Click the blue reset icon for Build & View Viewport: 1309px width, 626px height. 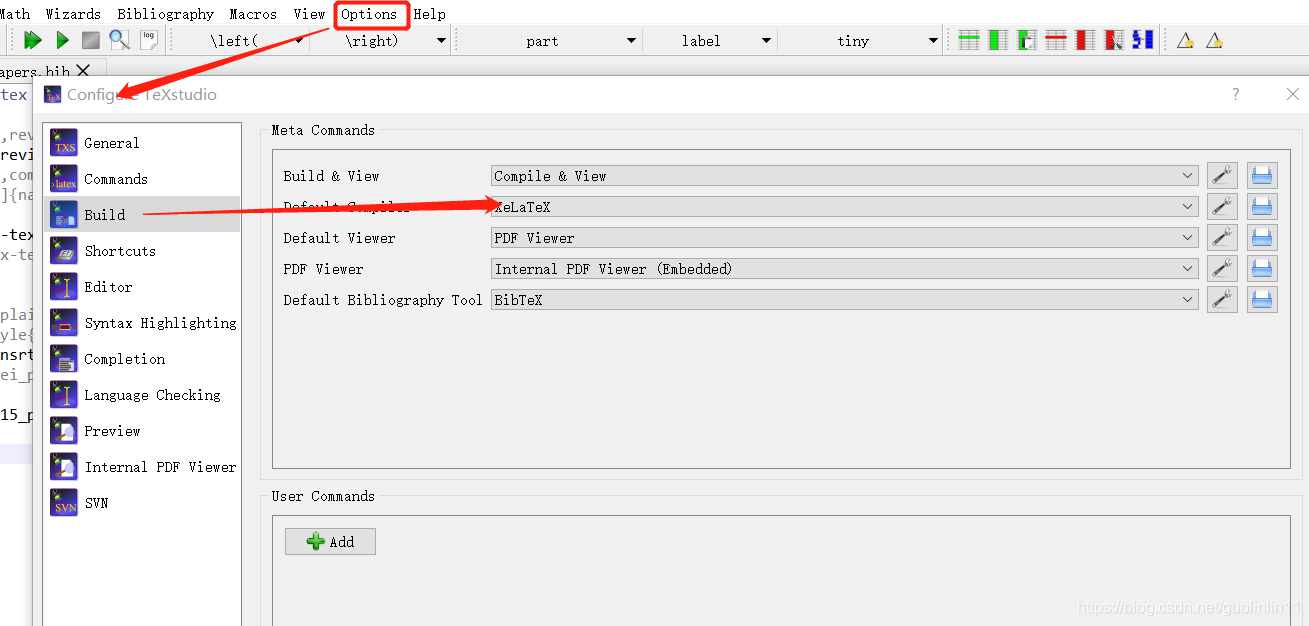point(1262,175)
